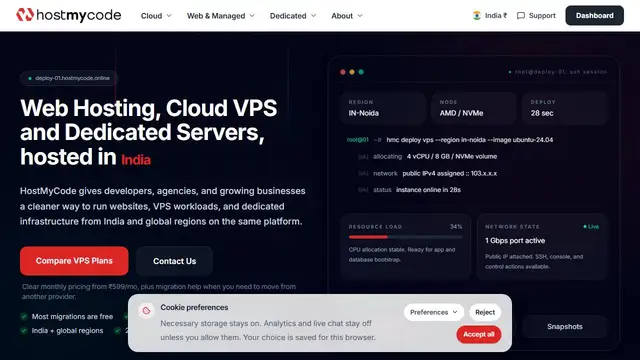Click the resource load progress bar
The height and width of the screenshot is (360, 640).
405,237
